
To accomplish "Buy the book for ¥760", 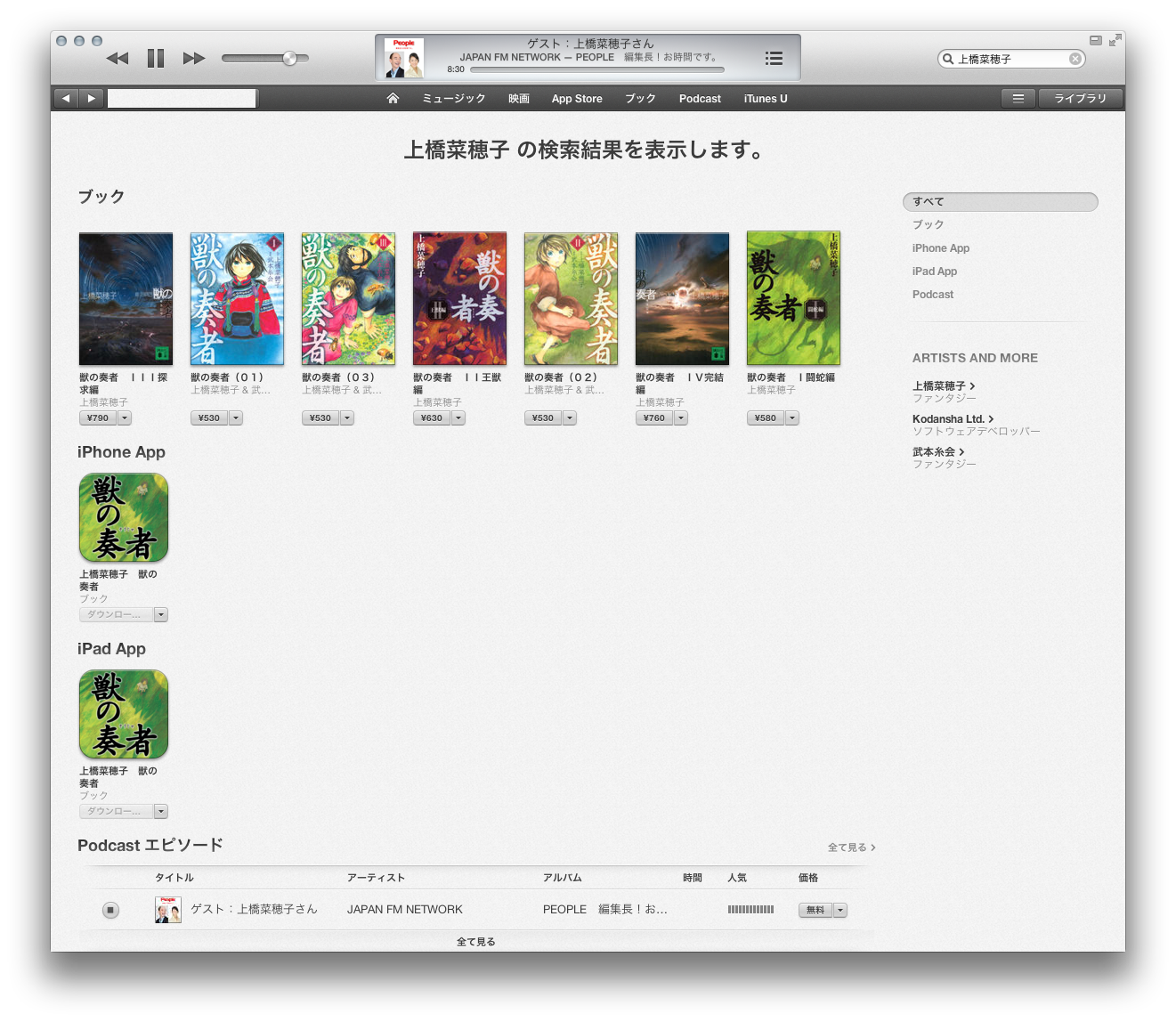I will coord(654,418).
